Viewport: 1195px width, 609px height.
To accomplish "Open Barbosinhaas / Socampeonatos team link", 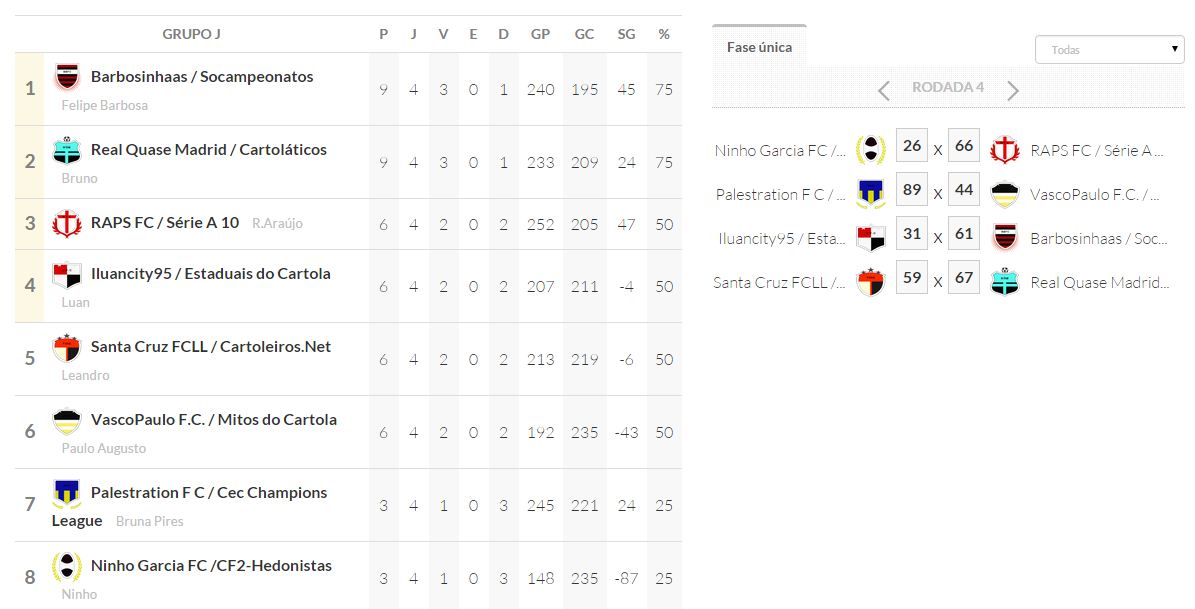I will [x=202, y=77].
